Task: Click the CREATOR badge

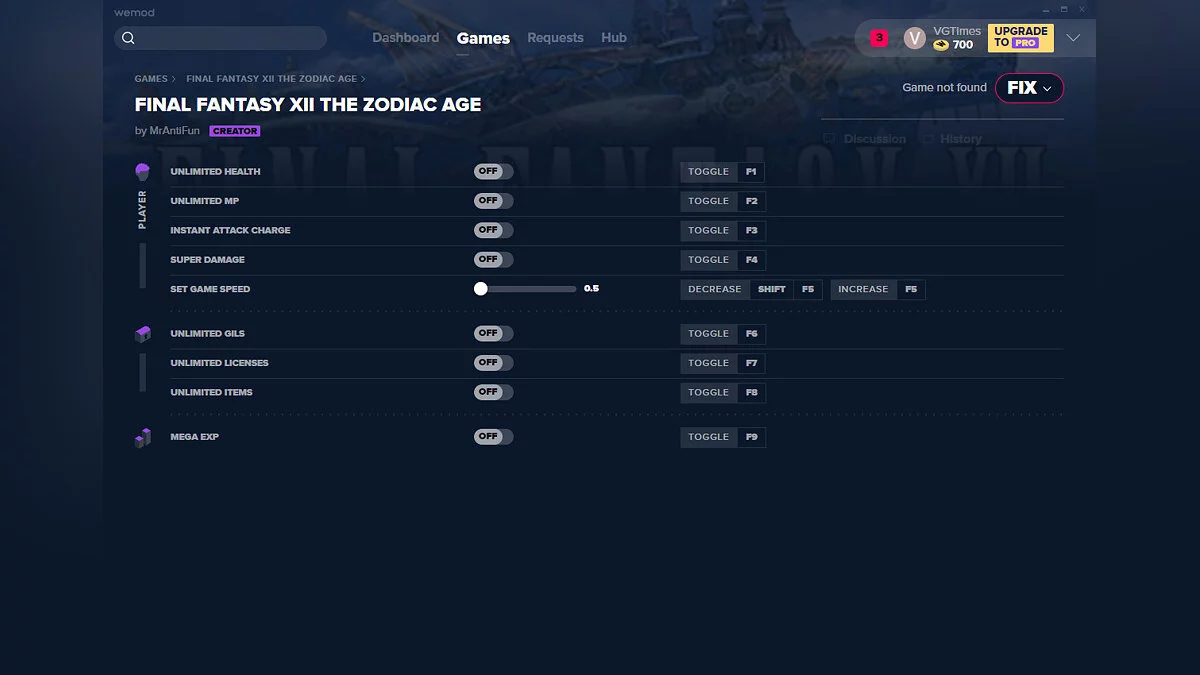Action: (x=235, y=131)
